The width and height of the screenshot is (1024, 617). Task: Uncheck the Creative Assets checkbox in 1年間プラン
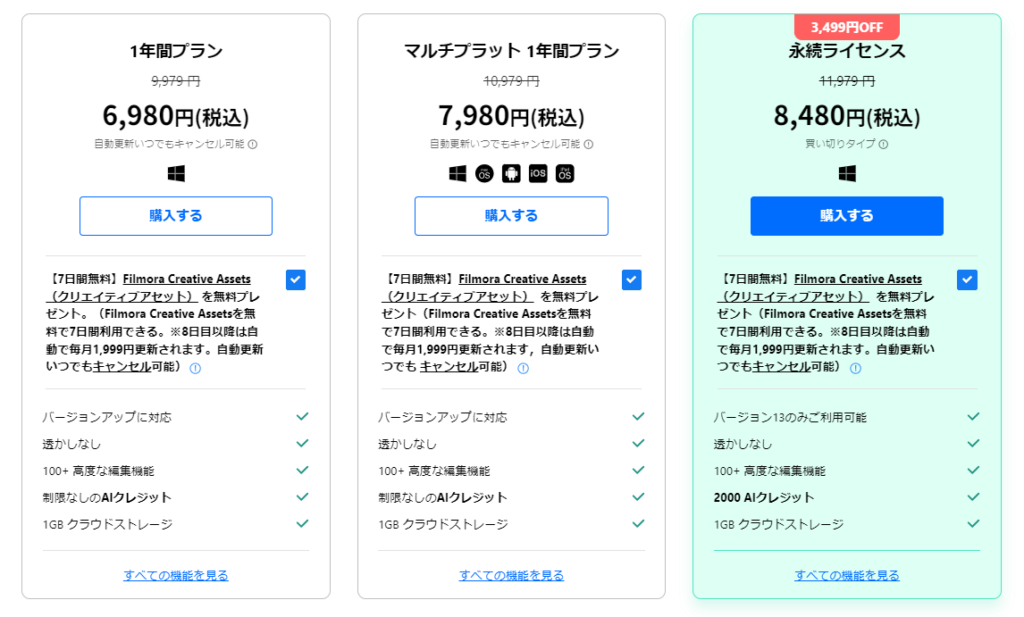pyautogui.click(x=296, y=280)
